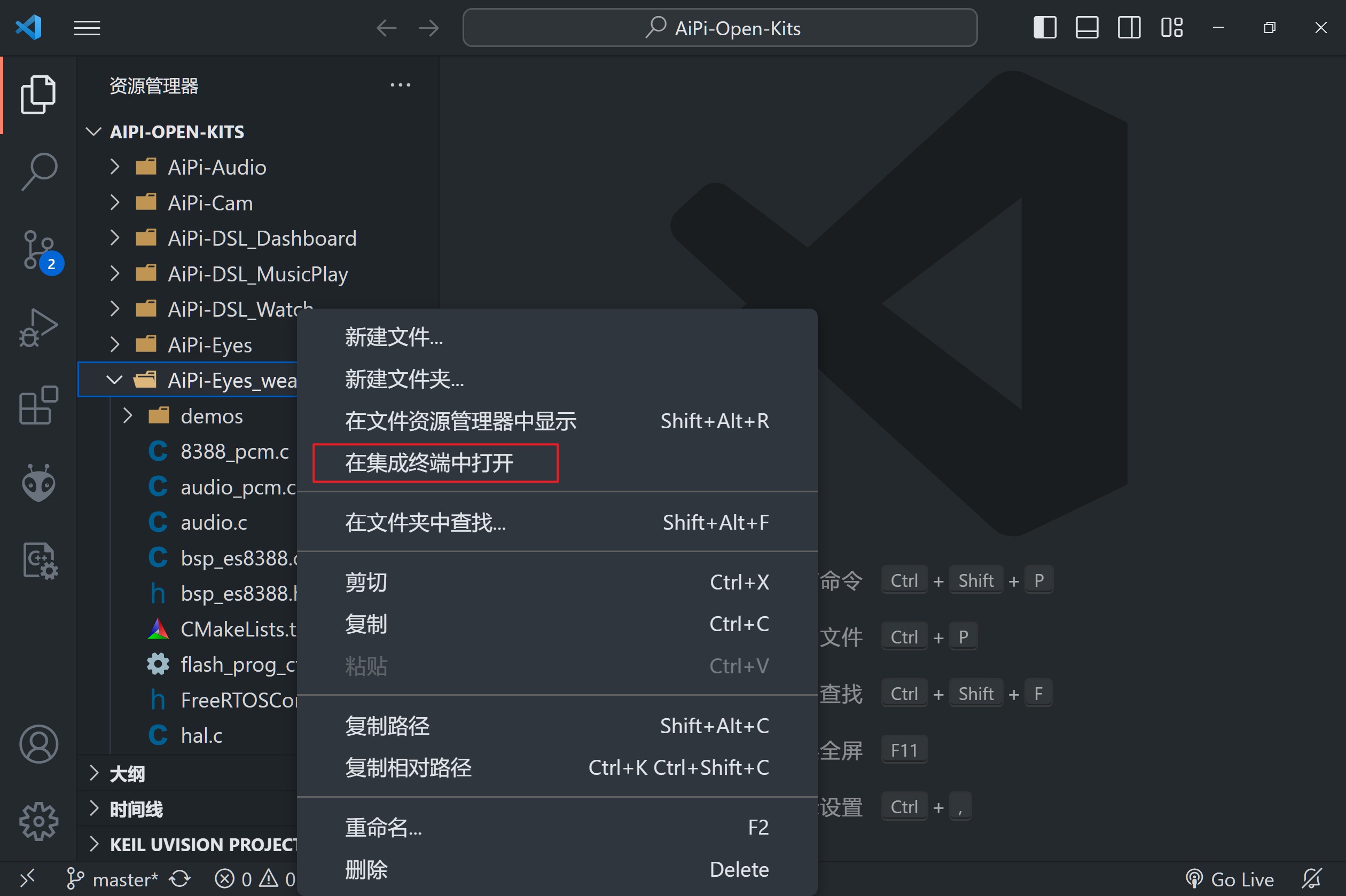Expand the KEIL UVISION PROJECT section
1346x896 pixels.
click(x=187, y=845)
